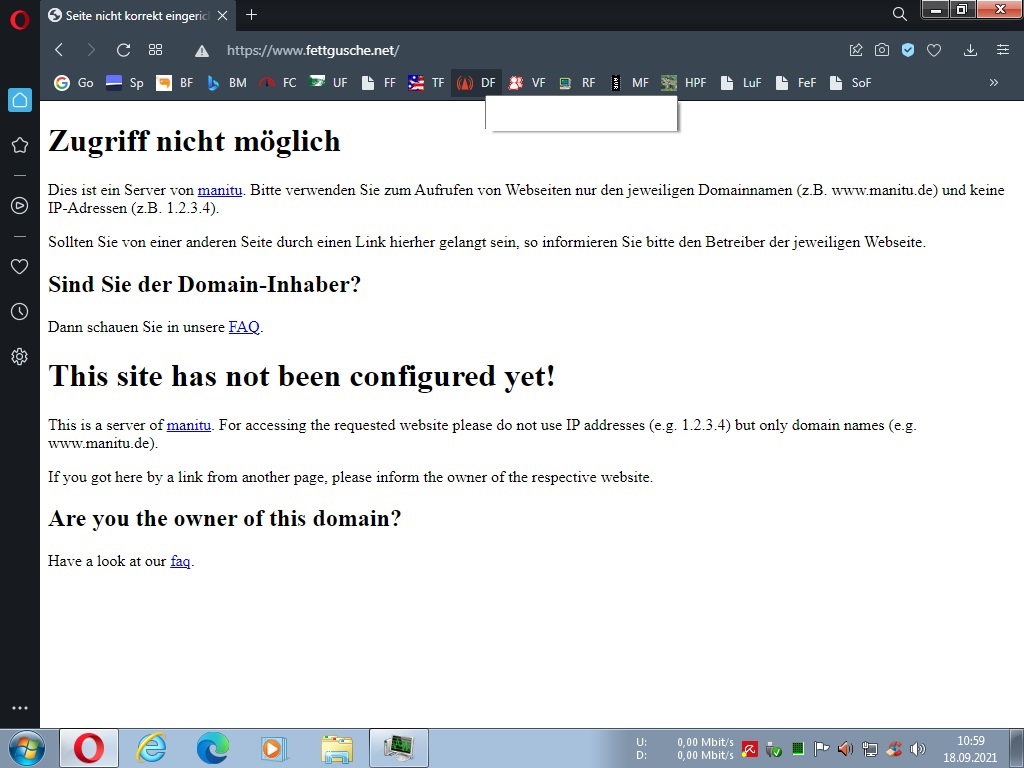This screenshot has width=1024, height=768.
Task: Toggle the ad blocker shield icon
Action: click(x=908, y=50)
